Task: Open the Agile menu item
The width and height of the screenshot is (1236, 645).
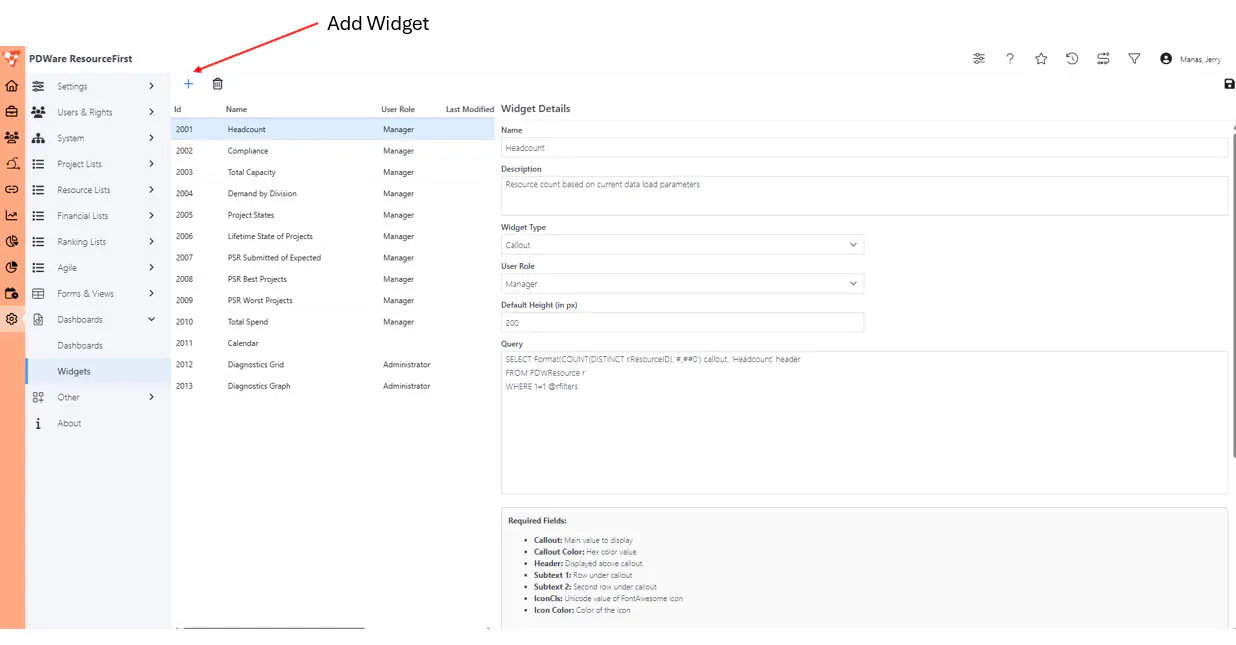Action: click(98, 268)
